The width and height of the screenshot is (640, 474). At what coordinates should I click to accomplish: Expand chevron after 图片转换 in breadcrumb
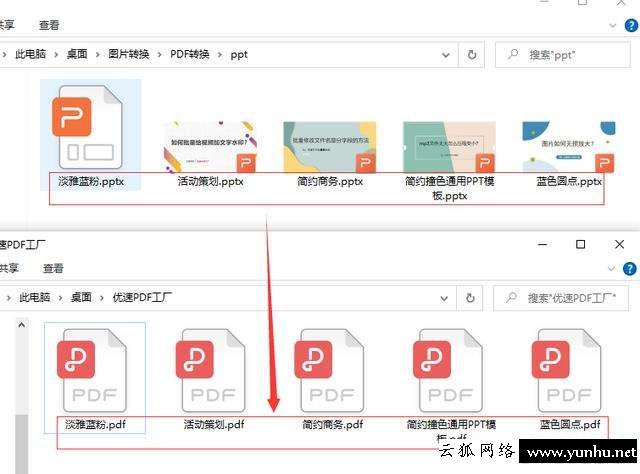[159, 54]
